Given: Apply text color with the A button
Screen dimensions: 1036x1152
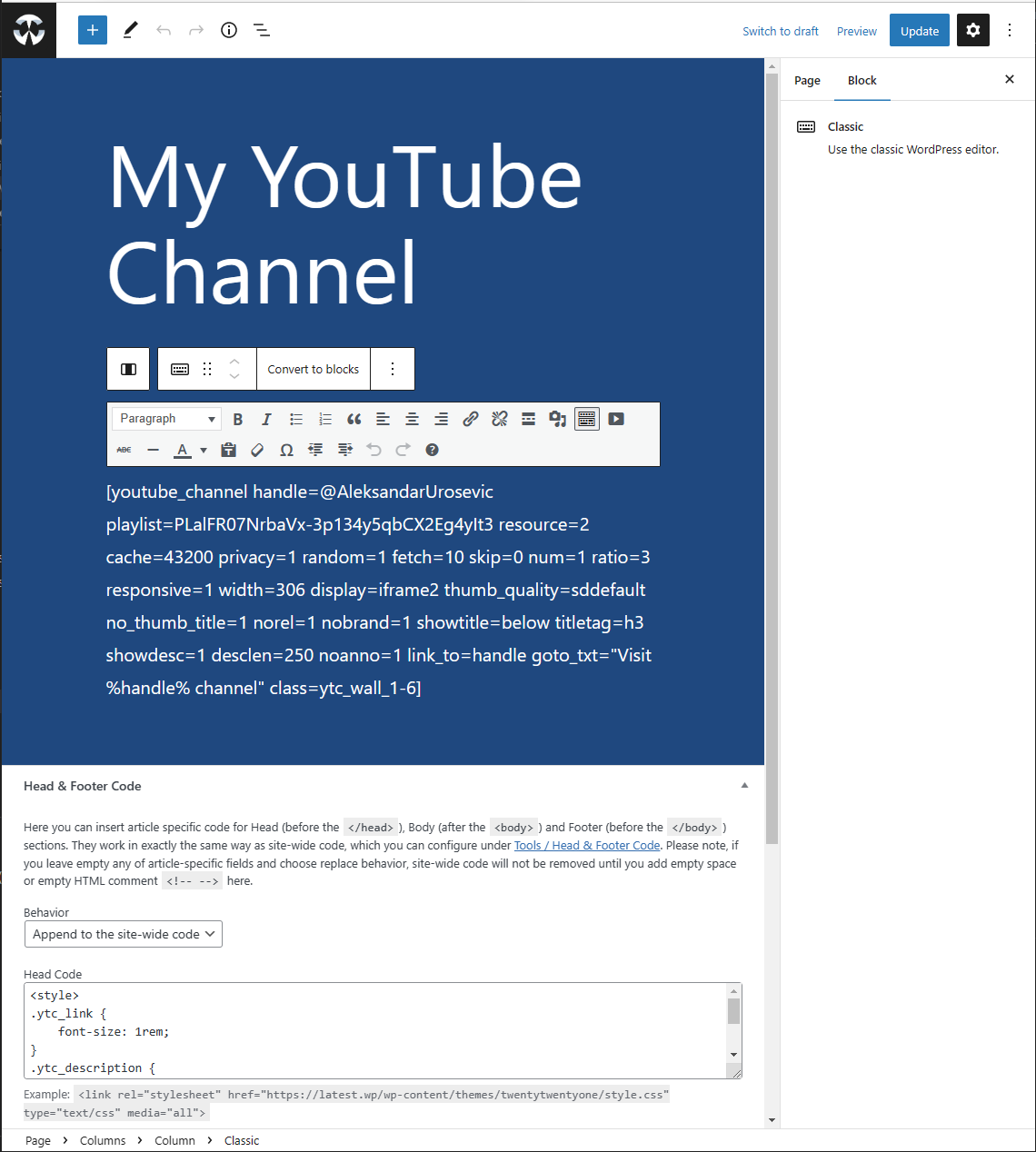Looking at the screenshot, I should [183, 450].
